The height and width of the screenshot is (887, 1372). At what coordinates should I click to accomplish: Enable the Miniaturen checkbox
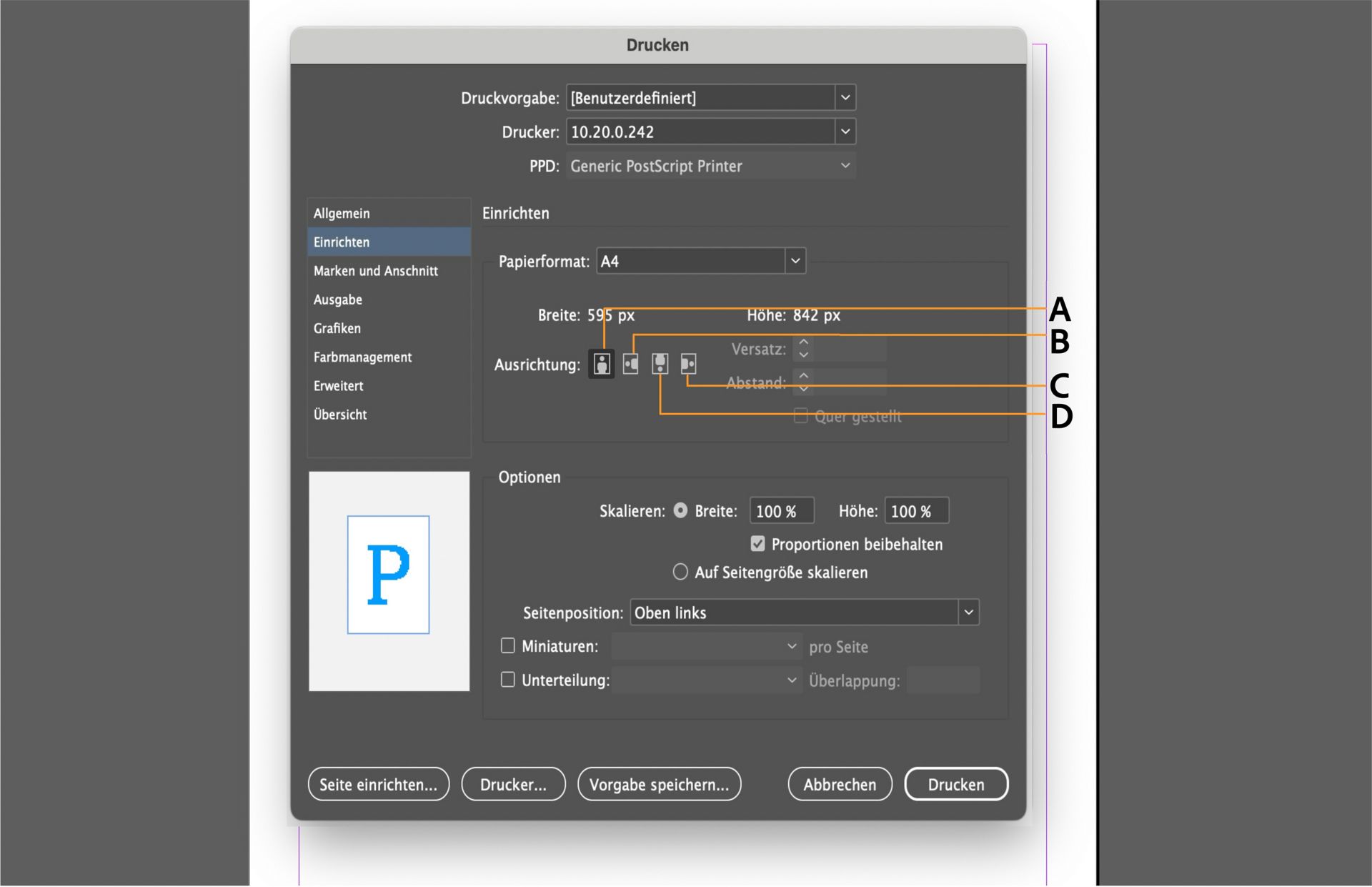pos(507,646)
